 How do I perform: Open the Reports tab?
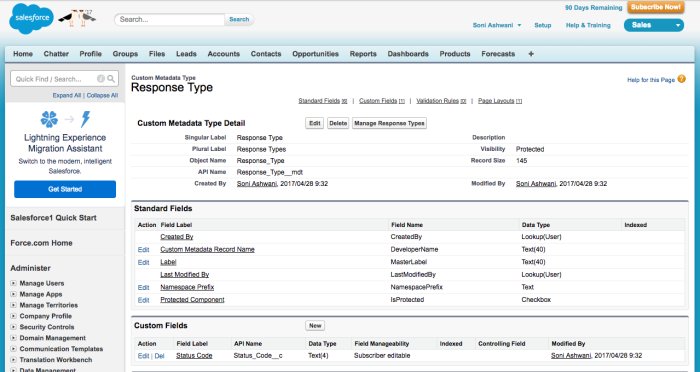[x=363, y=54]
